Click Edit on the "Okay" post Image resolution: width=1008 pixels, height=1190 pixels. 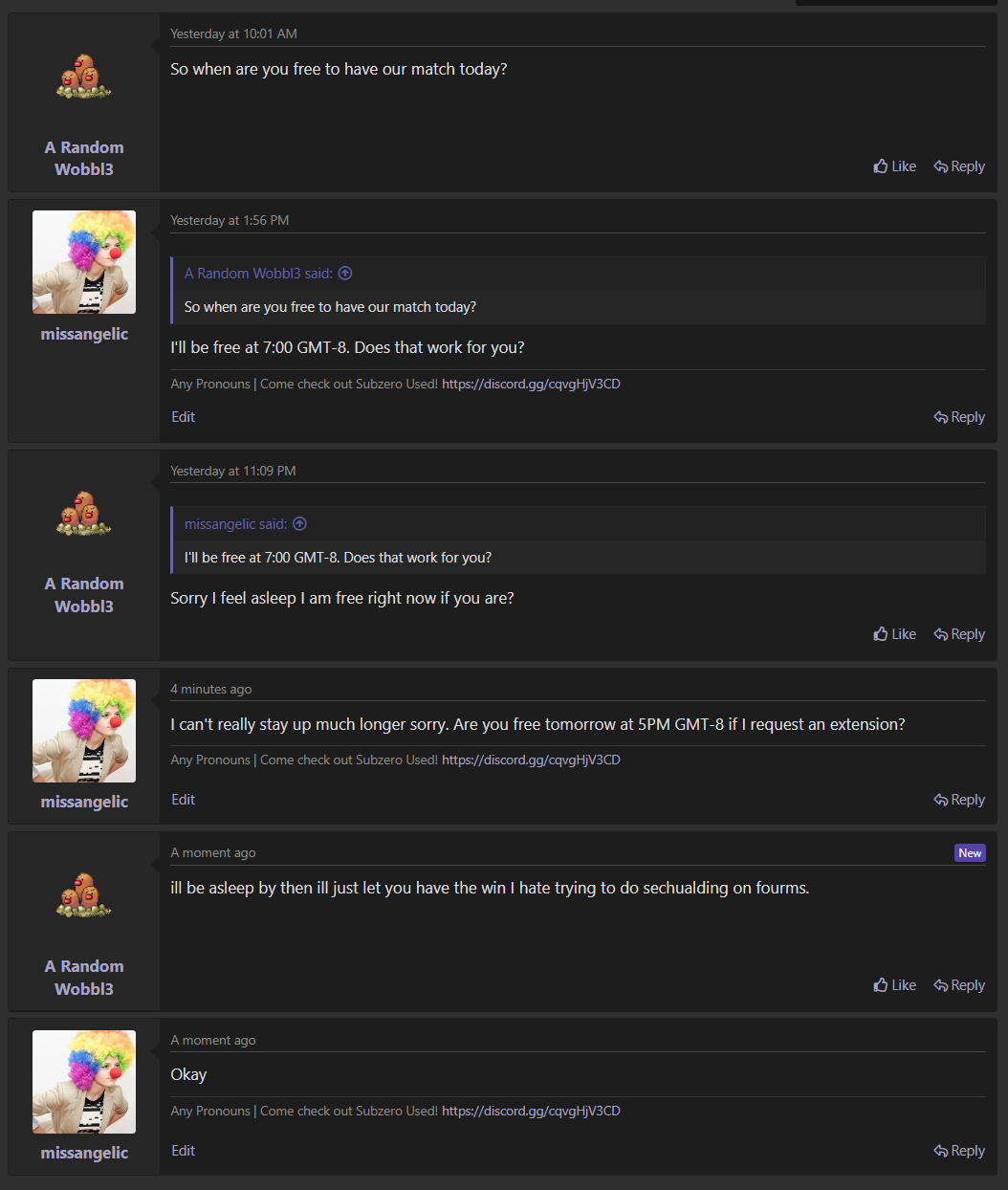[x=183, y=1150]
